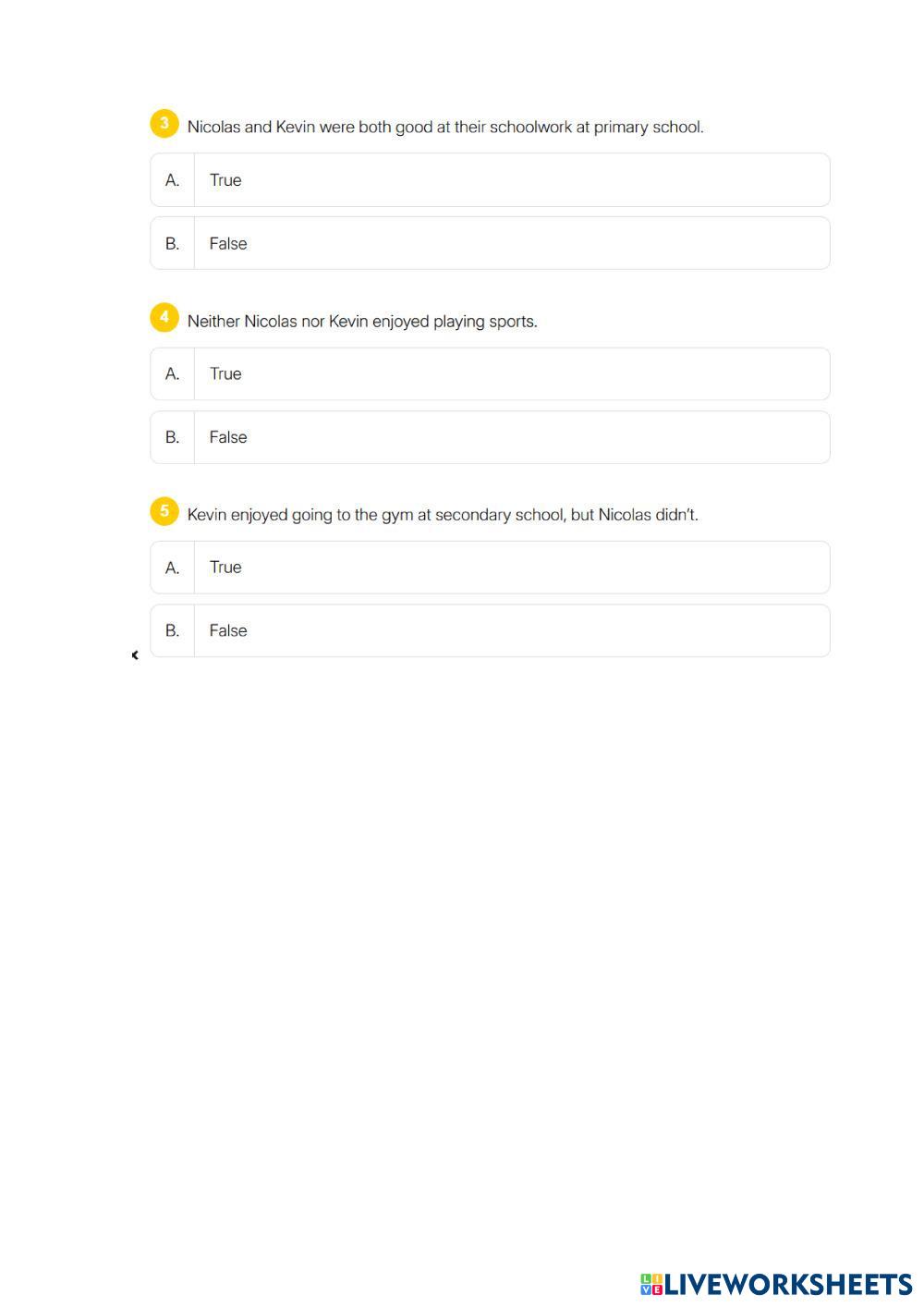This screenshot has width=924, height=1307.
Task: Open the Liveworksheets logo link
Action: click(x=776, y=1284)
